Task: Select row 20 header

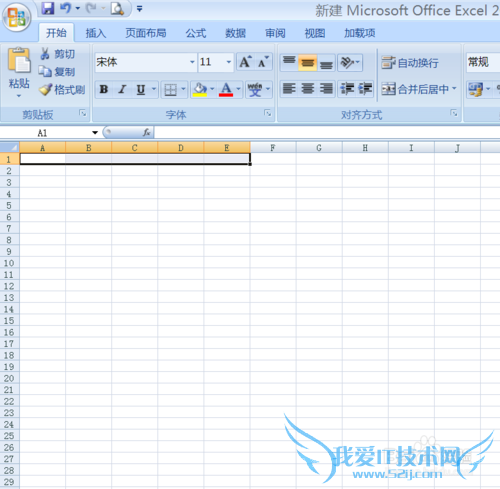Action: point(9,378)
